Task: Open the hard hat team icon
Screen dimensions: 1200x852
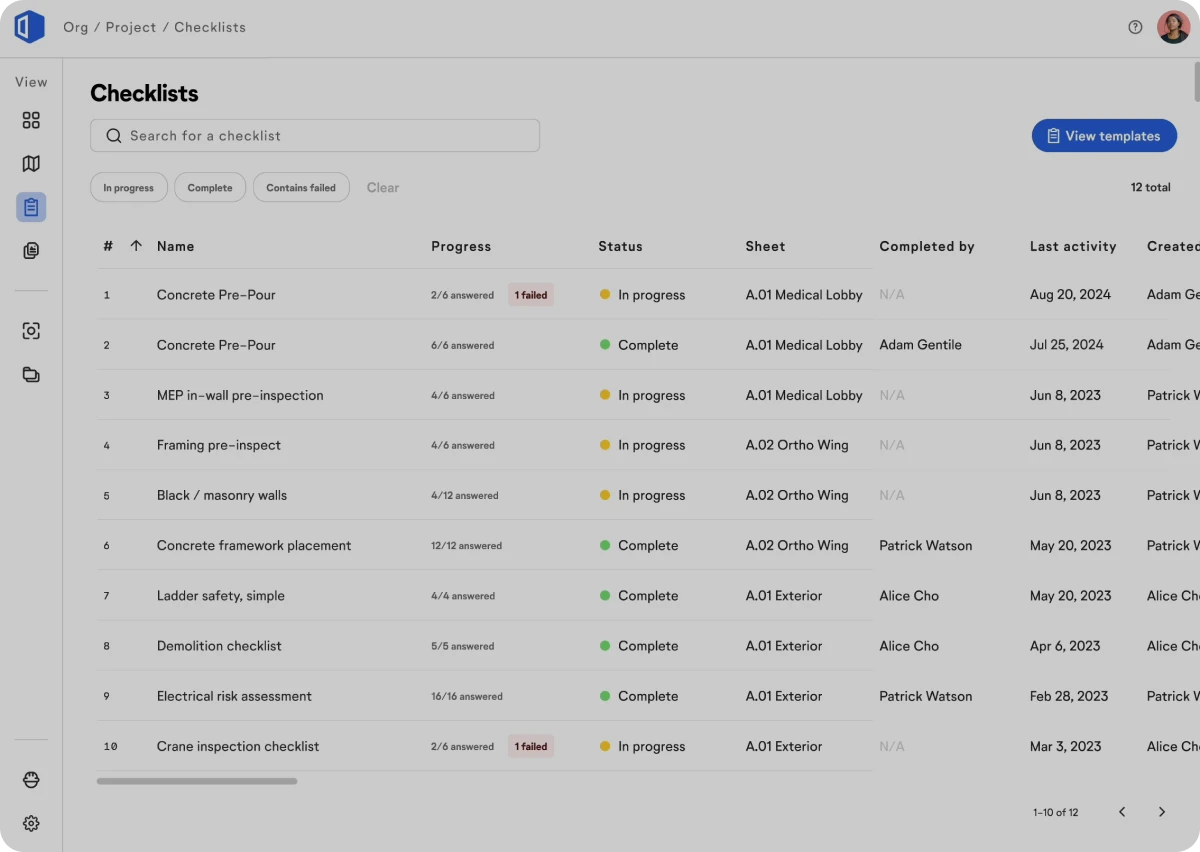Action: tap(31, 780)
